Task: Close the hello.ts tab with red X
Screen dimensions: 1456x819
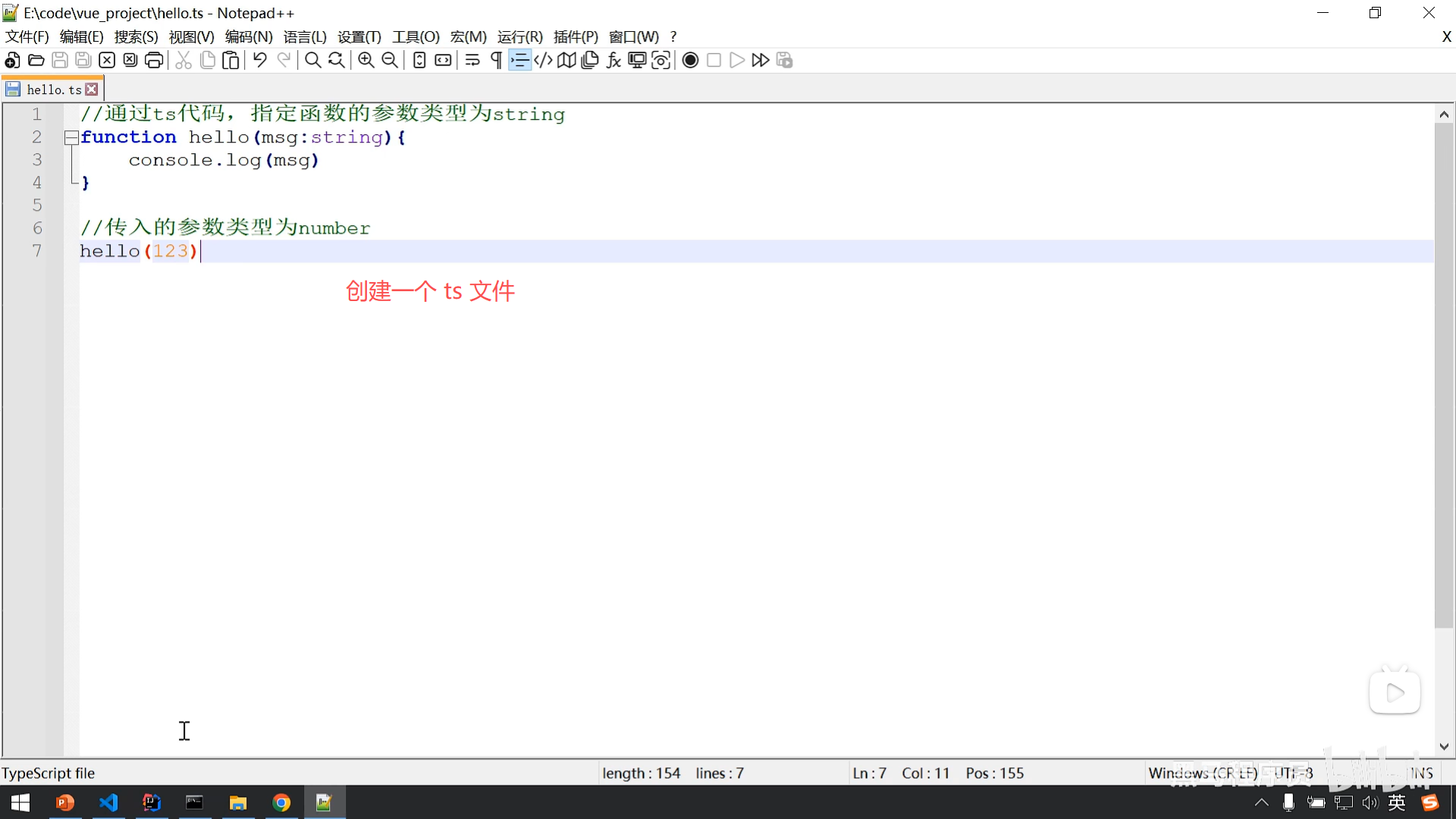Action: (92, 89)
